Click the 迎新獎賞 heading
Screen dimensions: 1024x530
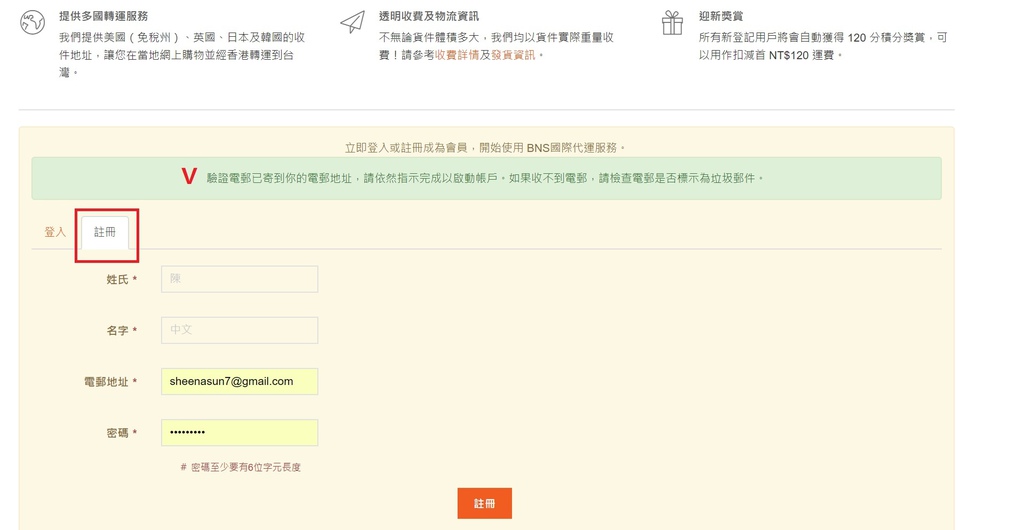coord(720,17)
